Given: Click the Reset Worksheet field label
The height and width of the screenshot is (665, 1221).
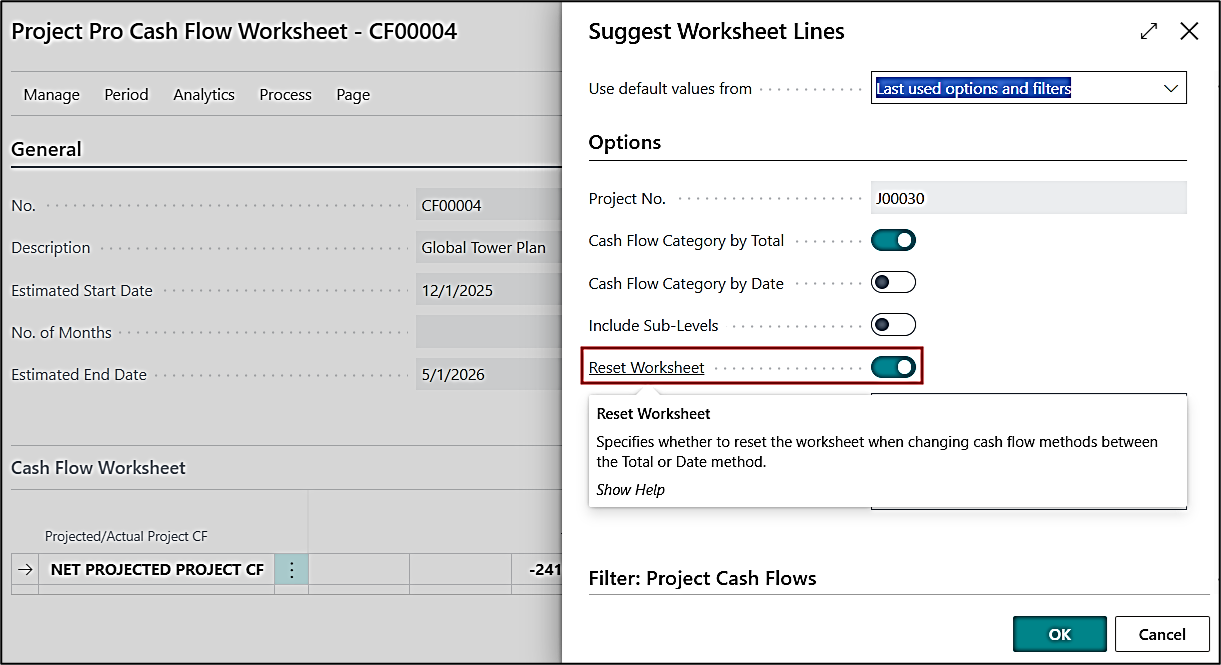Looking at the screenshot, I should point(646,368).
